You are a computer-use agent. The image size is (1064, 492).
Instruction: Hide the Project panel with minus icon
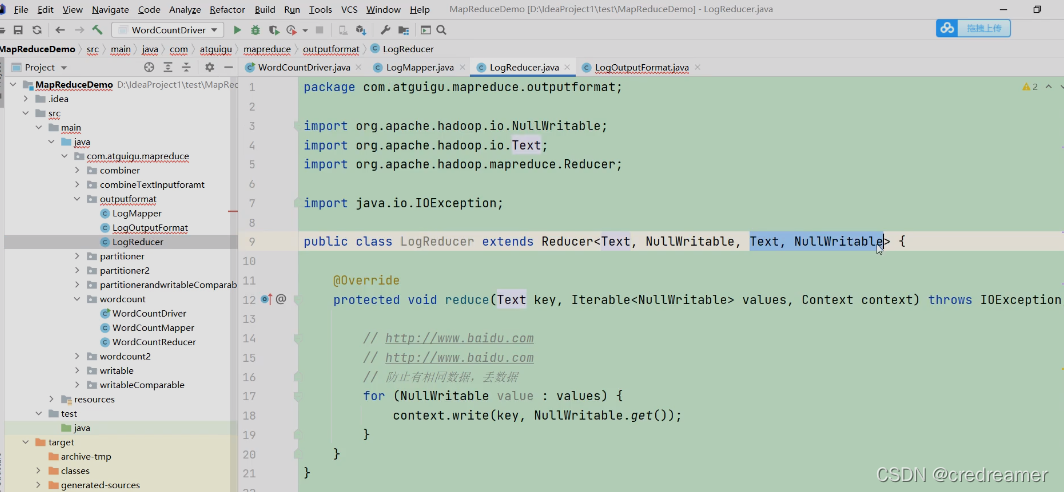(x=229, y=67)
